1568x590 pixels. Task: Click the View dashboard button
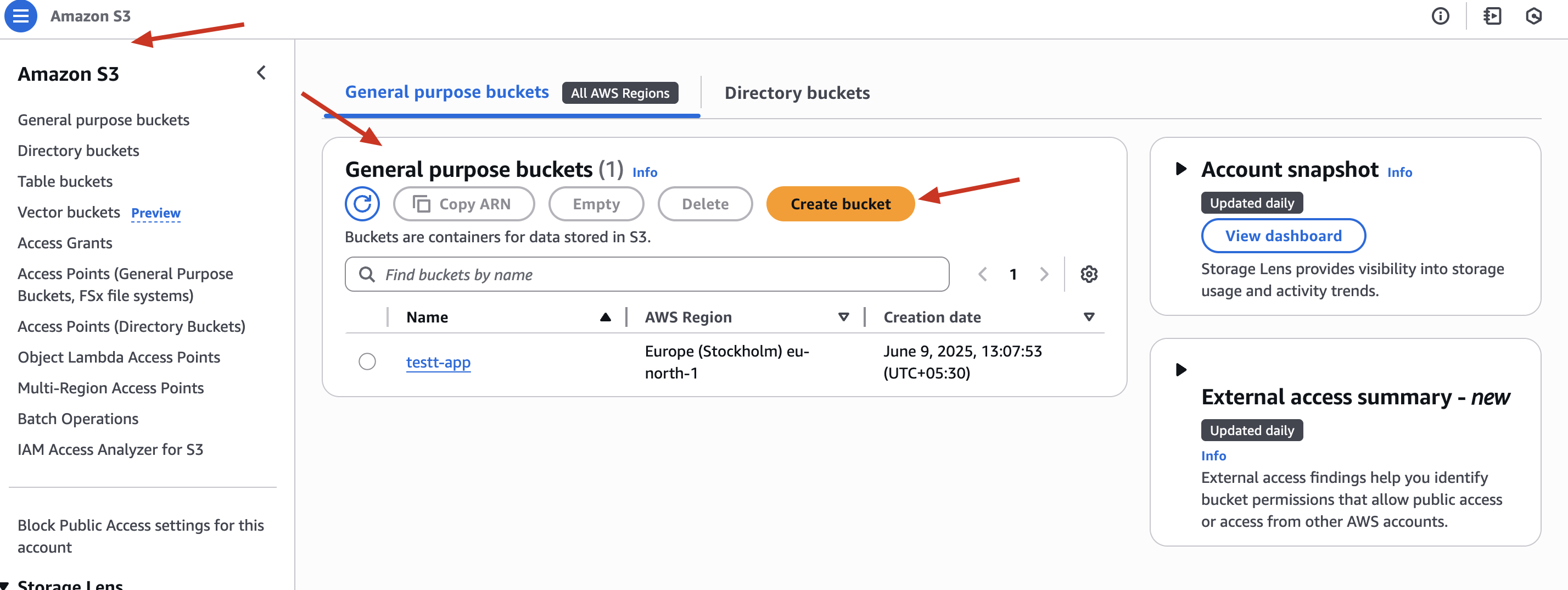1283,236
